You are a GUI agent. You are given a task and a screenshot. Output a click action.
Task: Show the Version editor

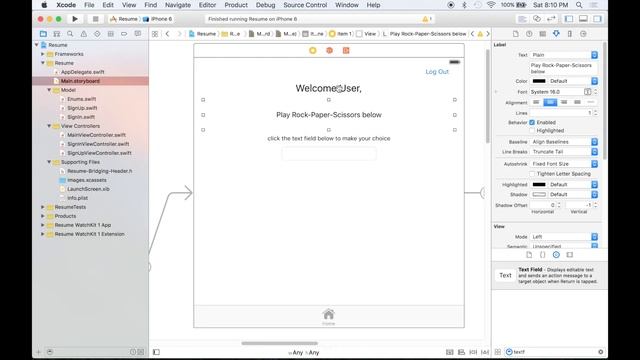[x=551, y=19]
